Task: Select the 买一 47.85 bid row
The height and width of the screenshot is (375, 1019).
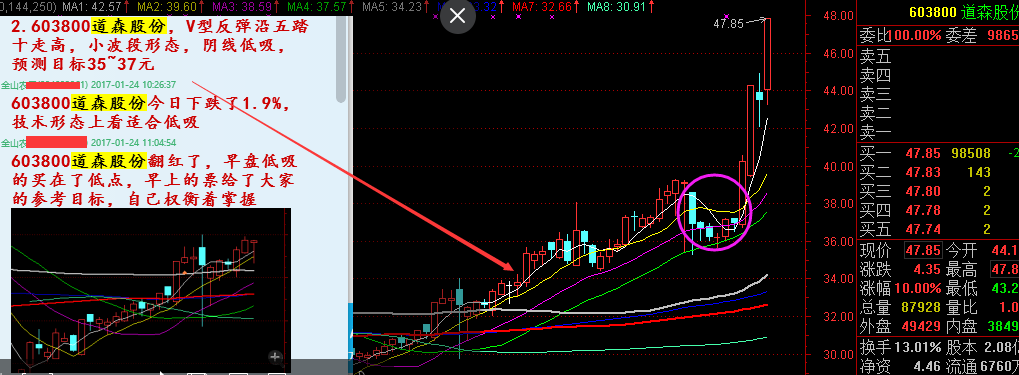Action: [938, 153]
